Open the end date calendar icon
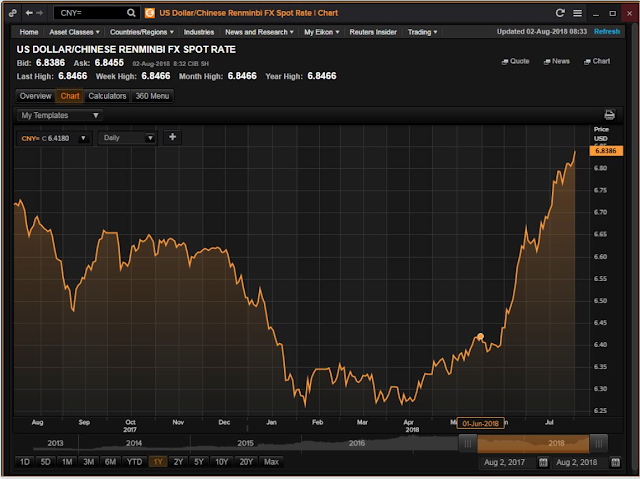Image resolution: width=640 pixels, height=479 pixels. pos(616,462)
